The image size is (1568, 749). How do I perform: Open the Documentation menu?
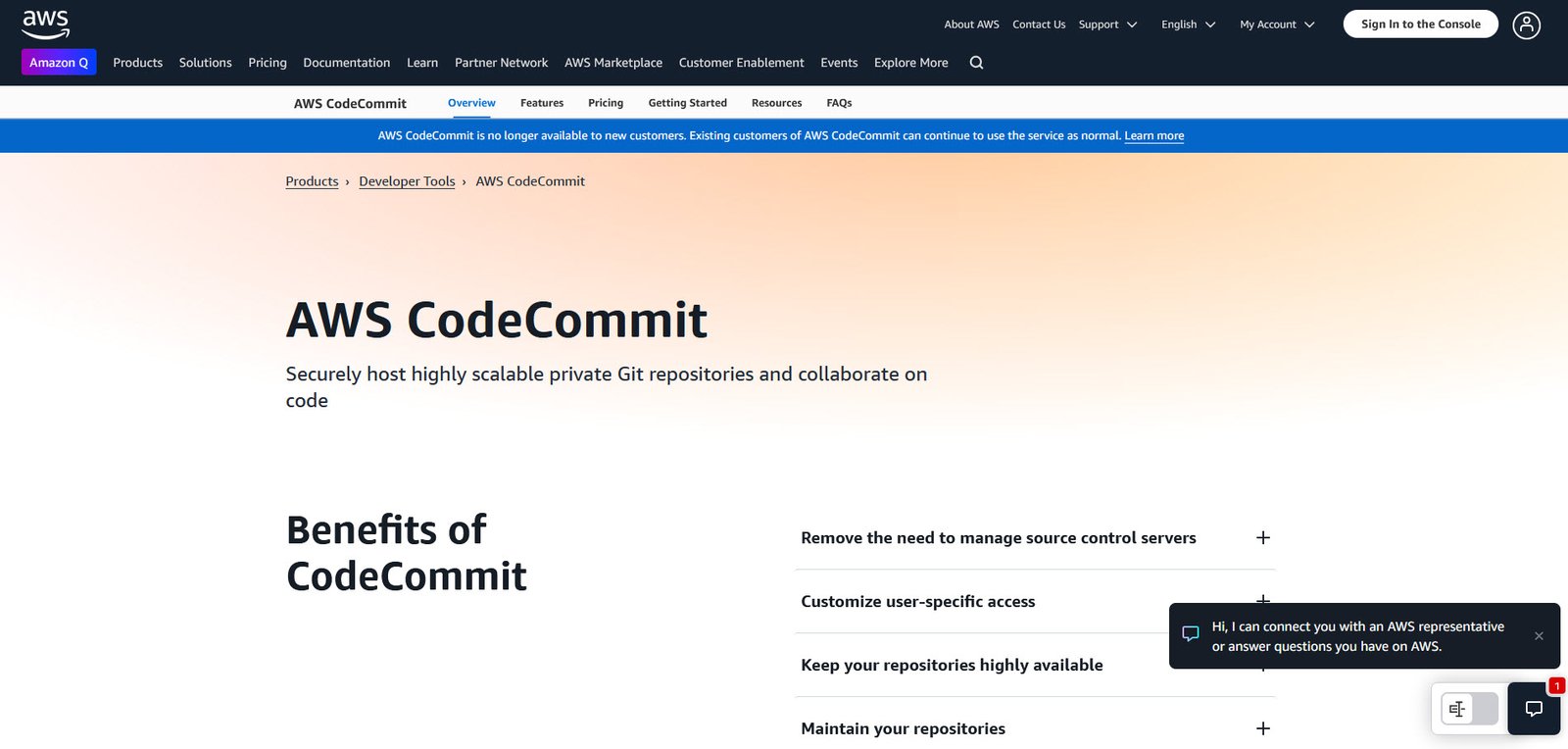point(346,63)
